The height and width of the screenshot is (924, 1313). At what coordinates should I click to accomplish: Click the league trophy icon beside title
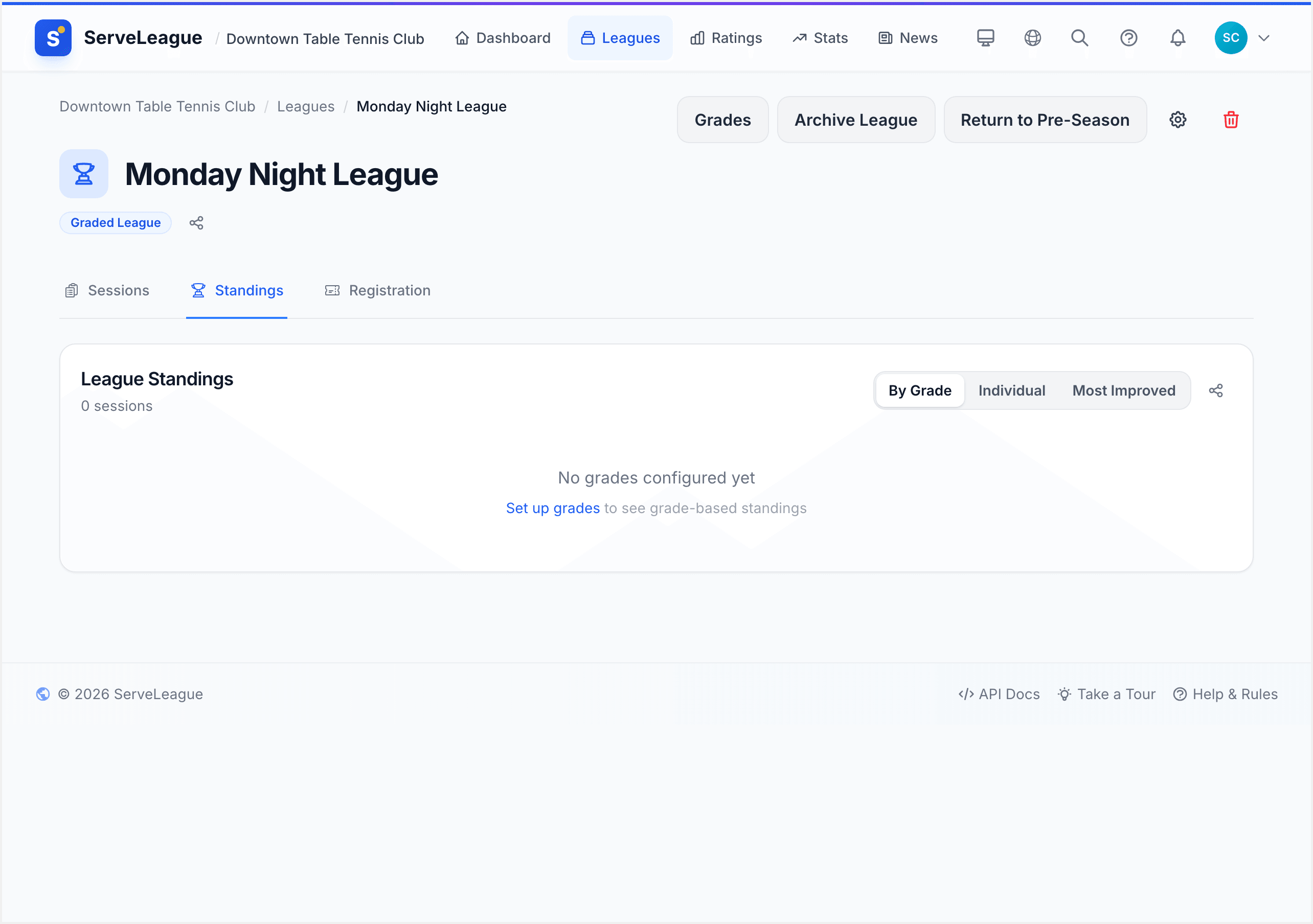pos(83,174)
